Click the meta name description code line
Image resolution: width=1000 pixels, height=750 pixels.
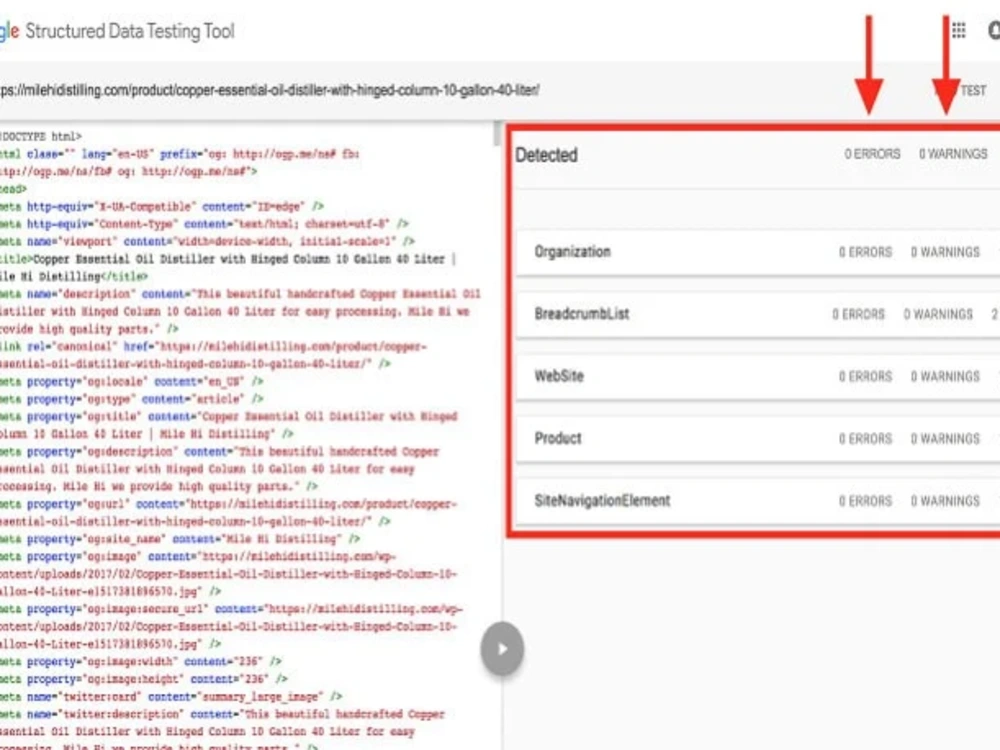pyautogui.click(x=240, y=311)
